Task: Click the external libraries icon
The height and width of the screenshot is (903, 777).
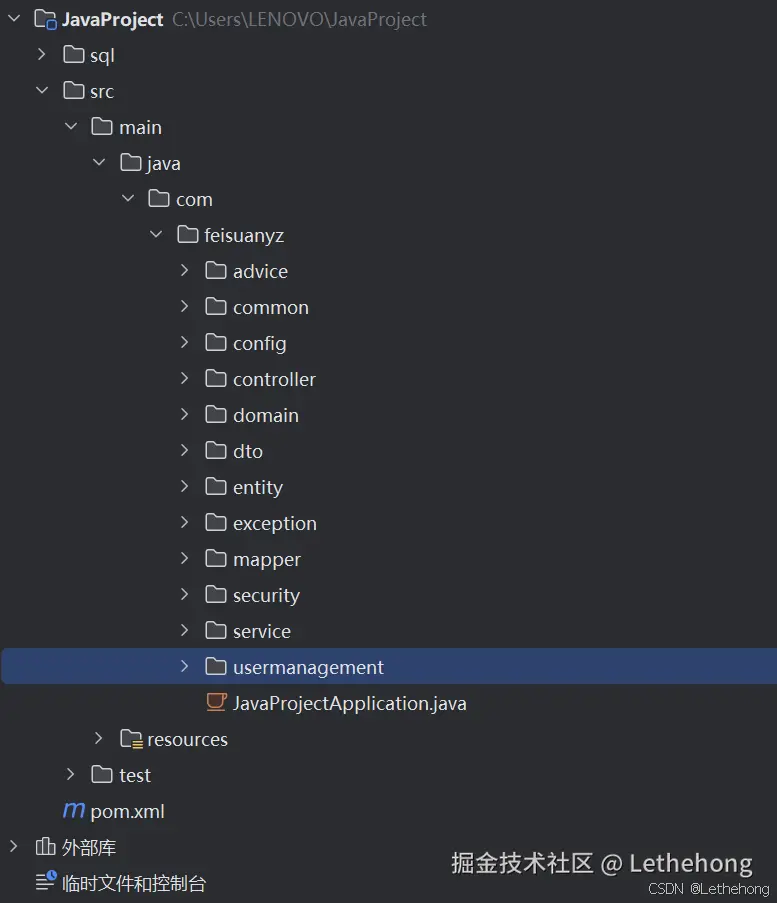Action: click(45, 847)
